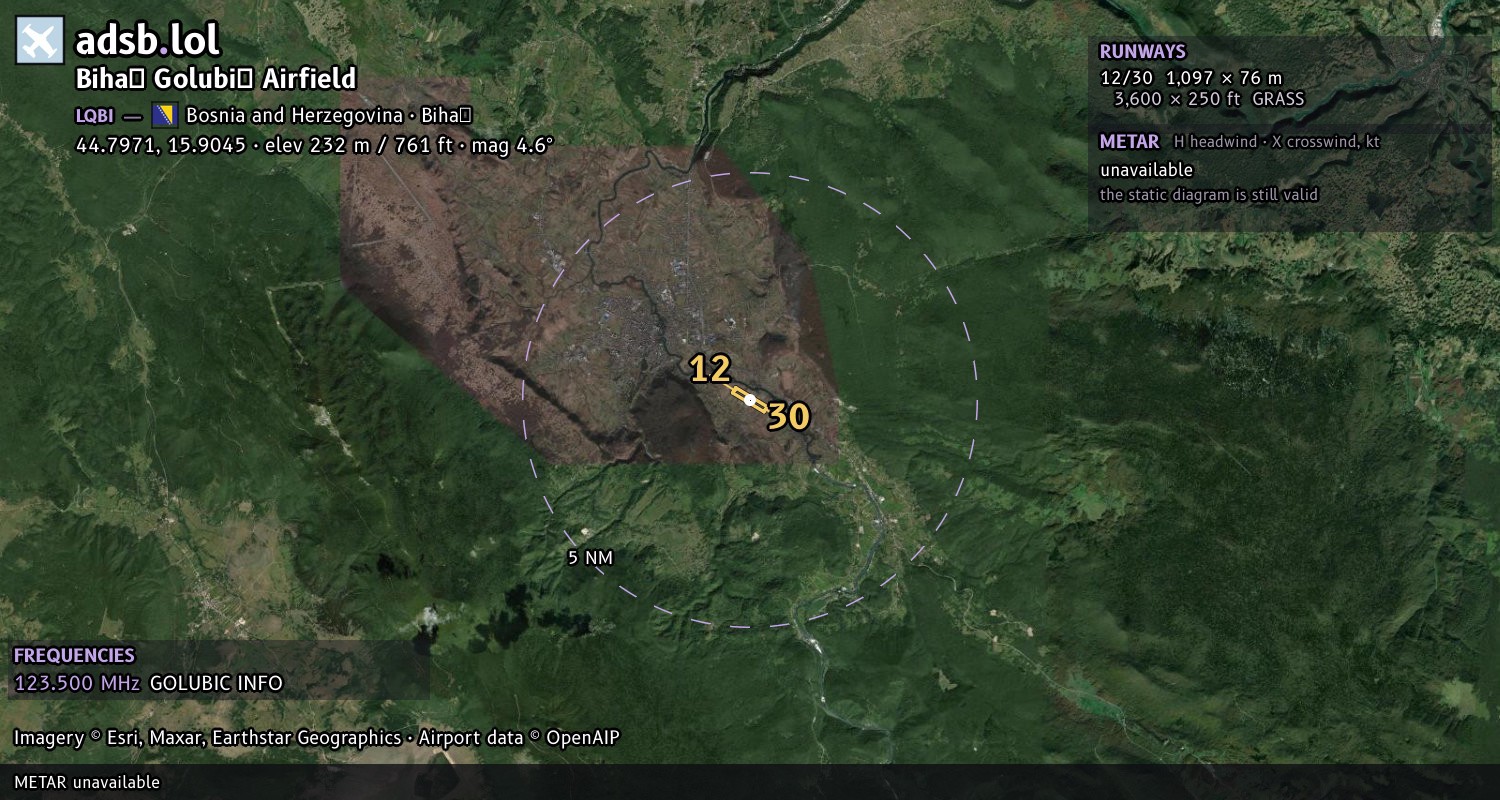The image size is (1500, 800).
Task: Click the runway 30 end label
Action: (x=788, y=417)
